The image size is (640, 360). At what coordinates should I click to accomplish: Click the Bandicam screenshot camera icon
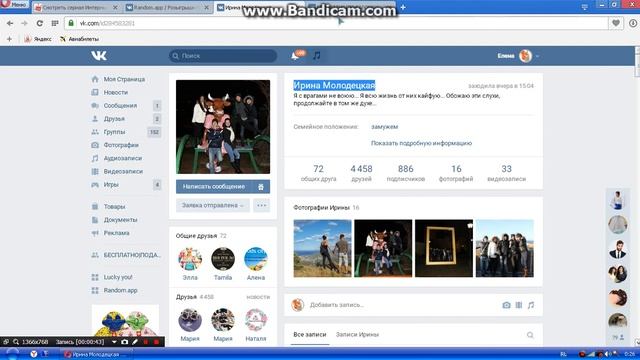coord(124,342)
